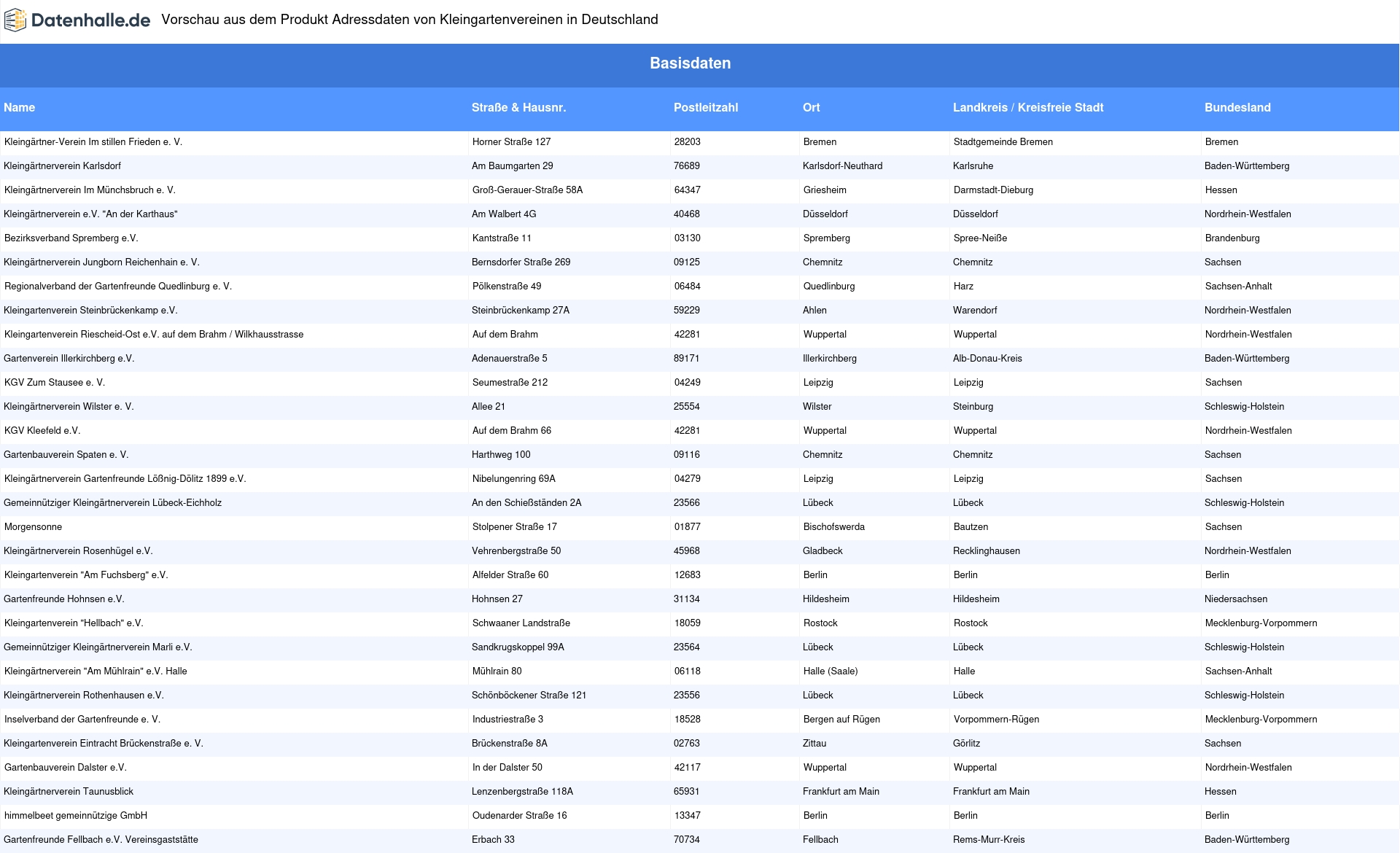Click the Kleingärtnerverein Taunusblick name
Screen dimensions: 1400x853
(69, 792)
